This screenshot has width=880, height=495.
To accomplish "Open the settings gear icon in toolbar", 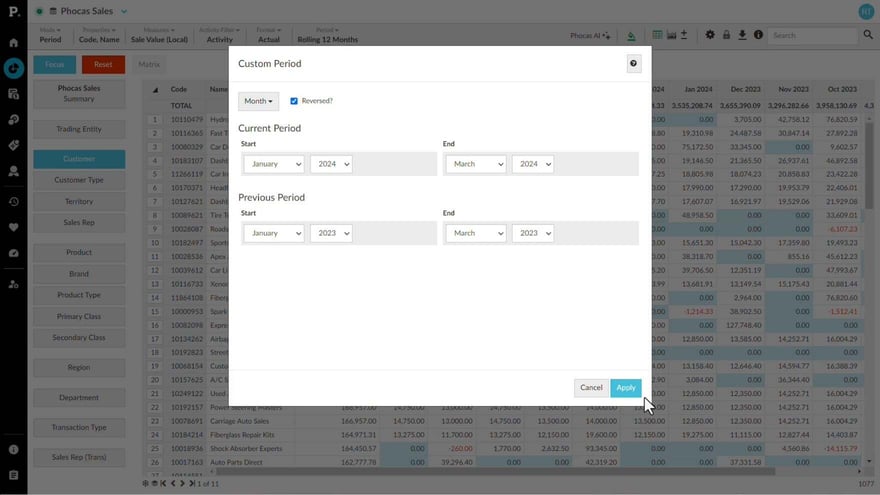I will [x=710, y=35].
